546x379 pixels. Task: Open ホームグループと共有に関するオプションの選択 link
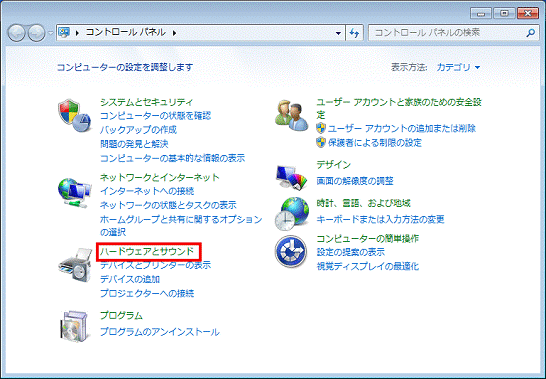[x=181, y=225]
